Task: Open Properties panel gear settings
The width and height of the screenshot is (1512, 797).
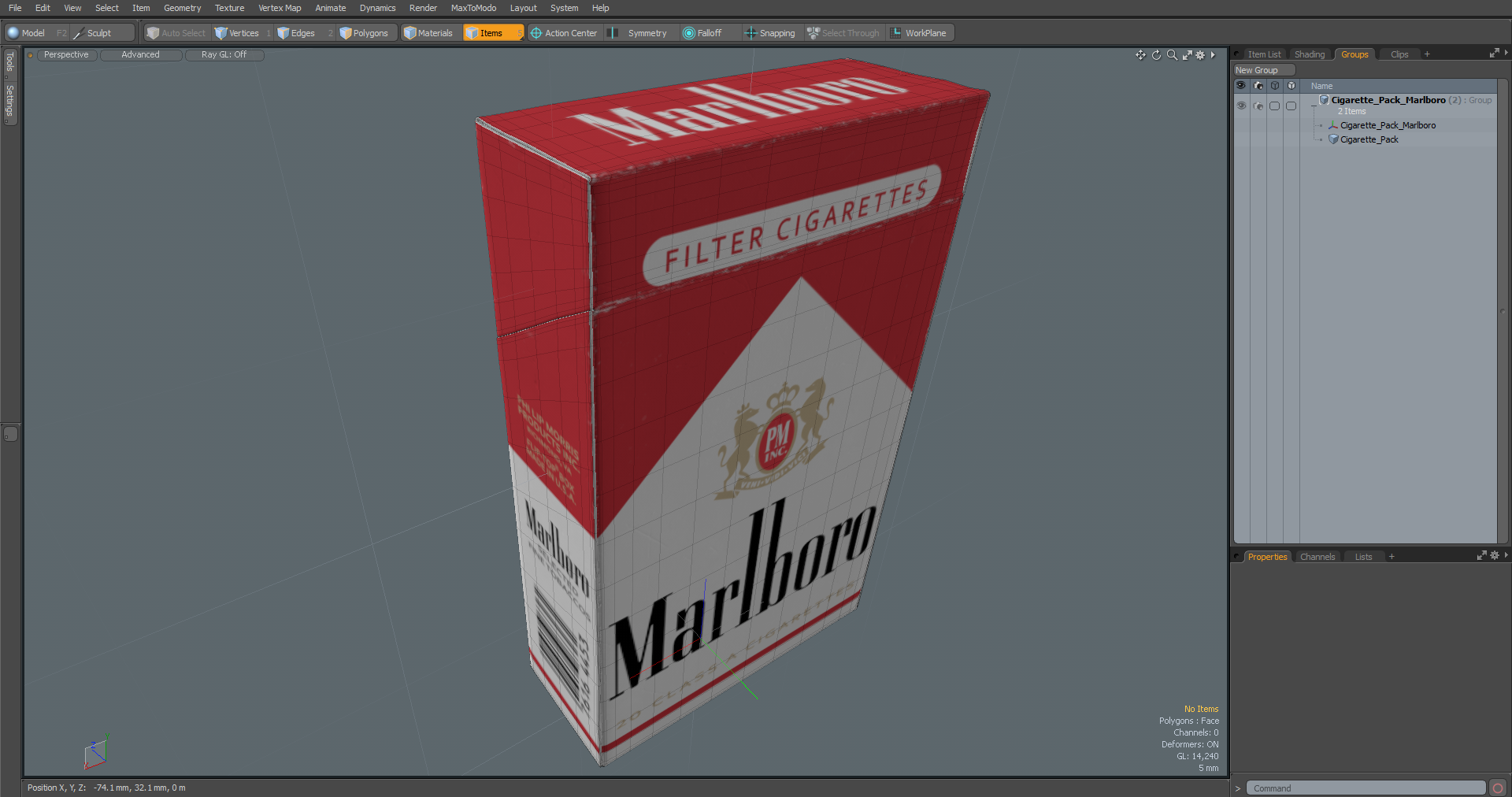Action: pyautogui.click(x=1495, y=556)
